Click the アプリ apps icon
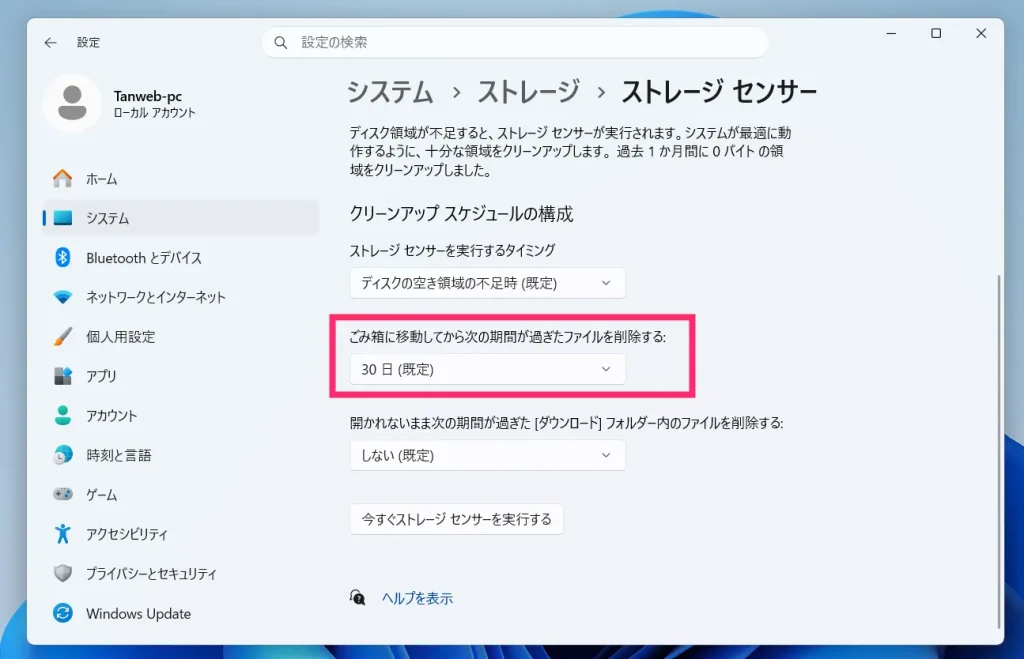Image resolution: width=1024 pixels, height=659 pixels. (63, 376)
